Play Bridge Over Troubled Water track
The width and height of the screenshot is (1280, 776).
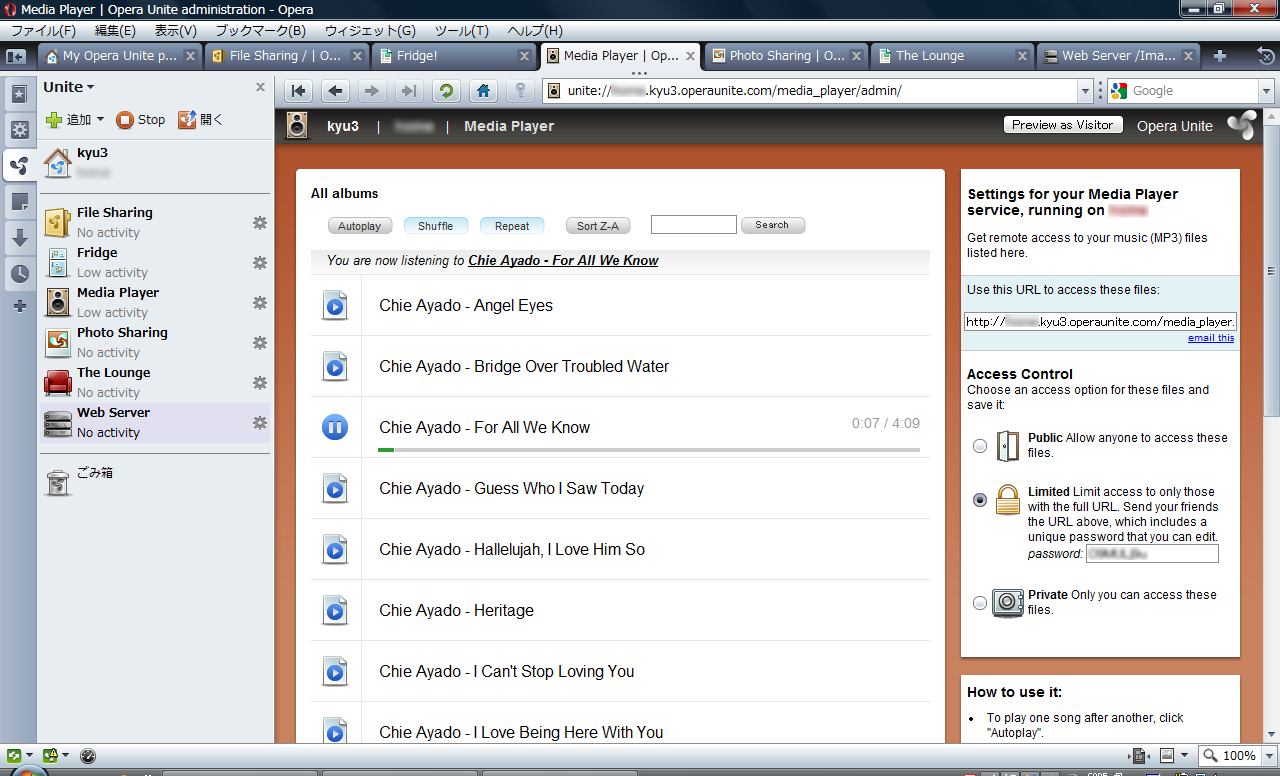click(x=335, y=366)
